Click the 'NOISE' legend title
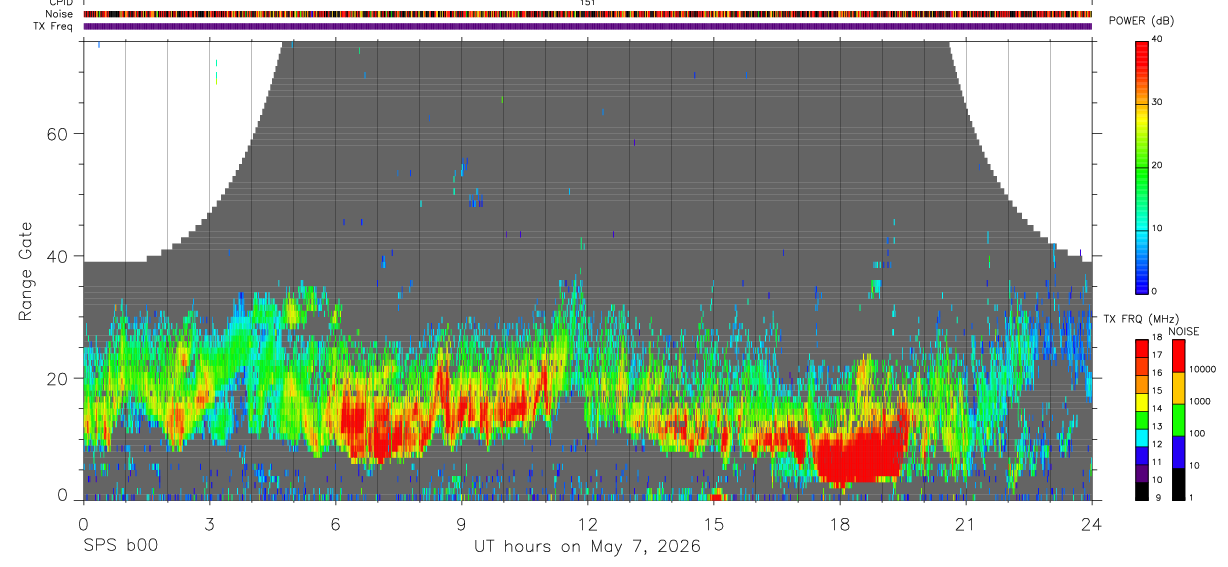The height and width of the screenshot is (567, 1228). click(1183, 331)
